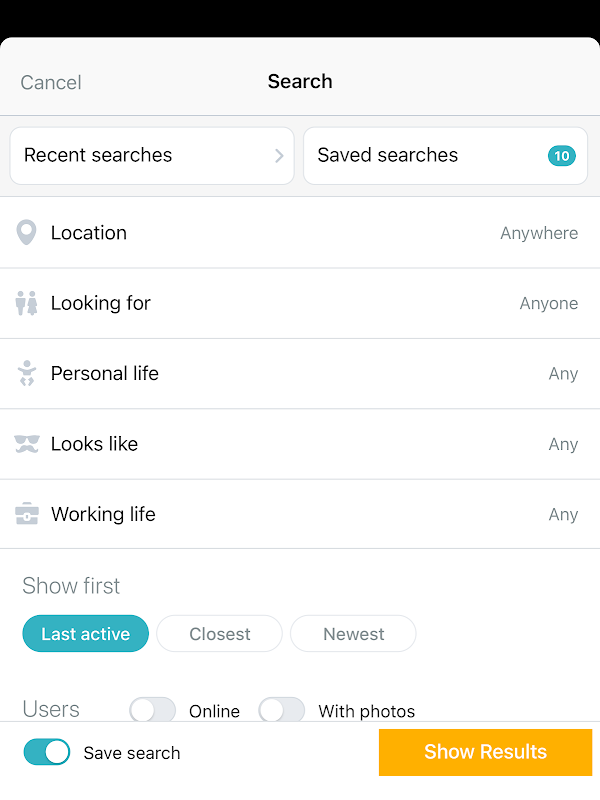Click the Personal life baby icon
This screenshot has width=600, height=800.
click(x=26, y=374)
